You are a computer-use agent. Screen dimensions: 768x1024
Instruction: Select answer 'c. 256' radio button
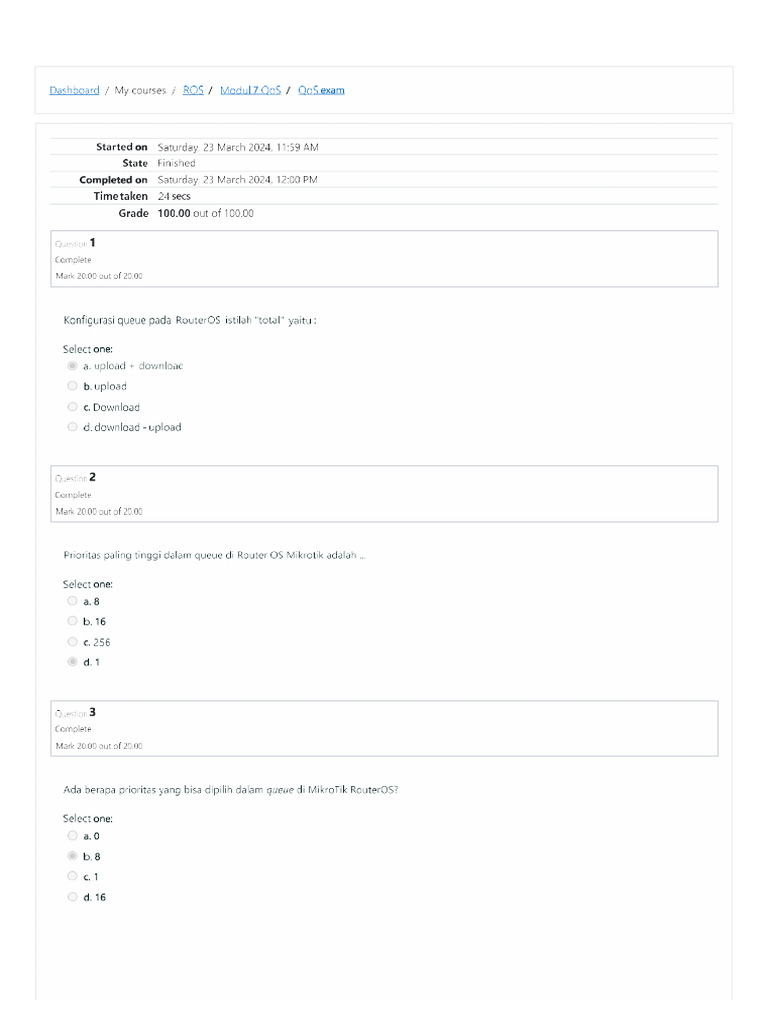click(x=72, y=642)
